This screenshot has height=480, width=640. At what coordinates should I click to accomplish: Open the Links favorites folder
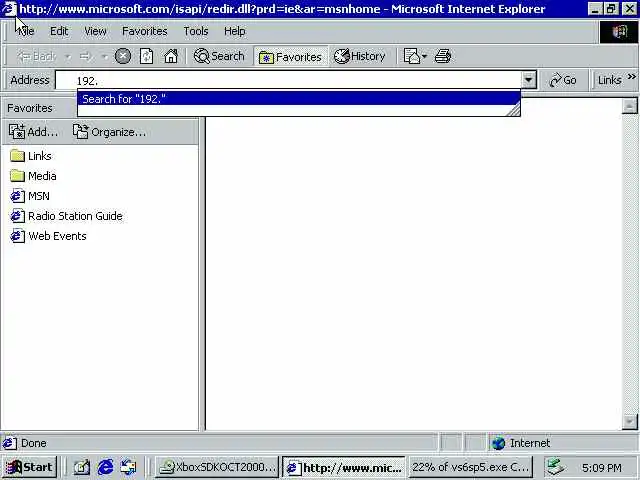31,156
